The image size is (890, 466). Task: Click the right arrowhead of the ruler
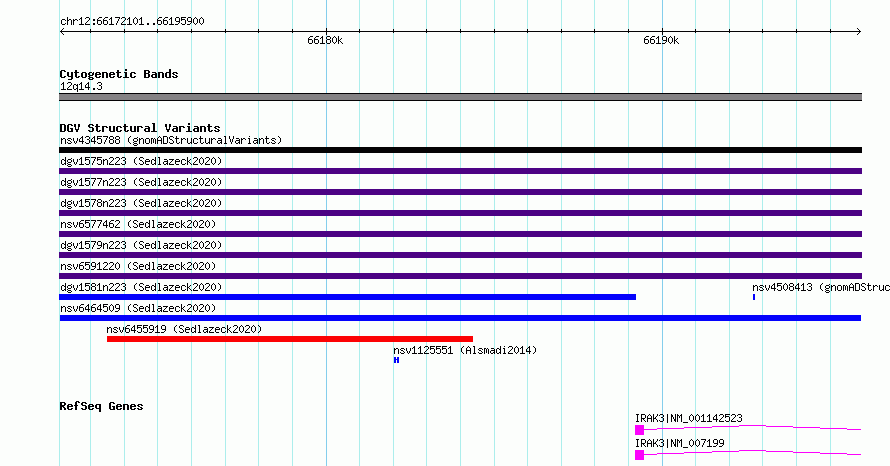coord(859,31)
